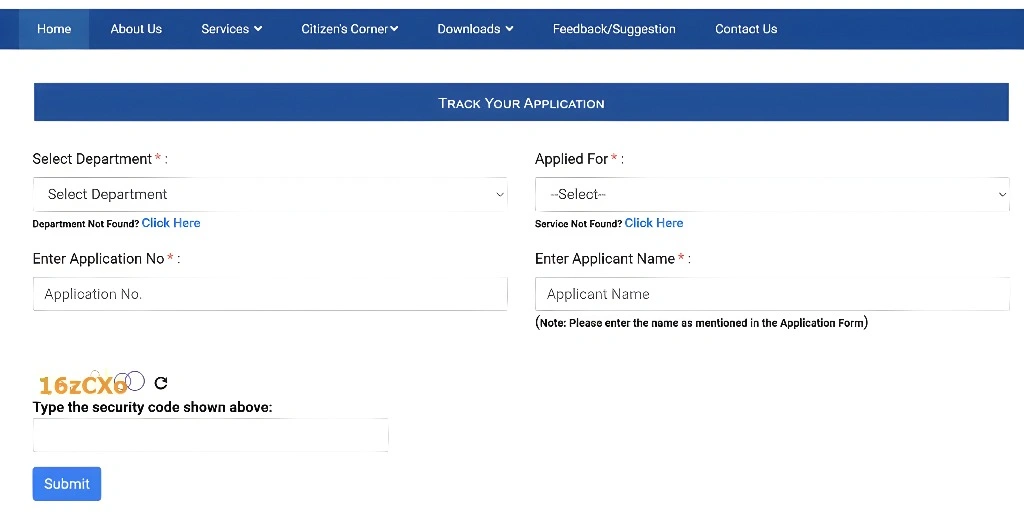Click Here link for Department Not Found
This screenshot has width=1024, height=512.
tap(171, 223)
